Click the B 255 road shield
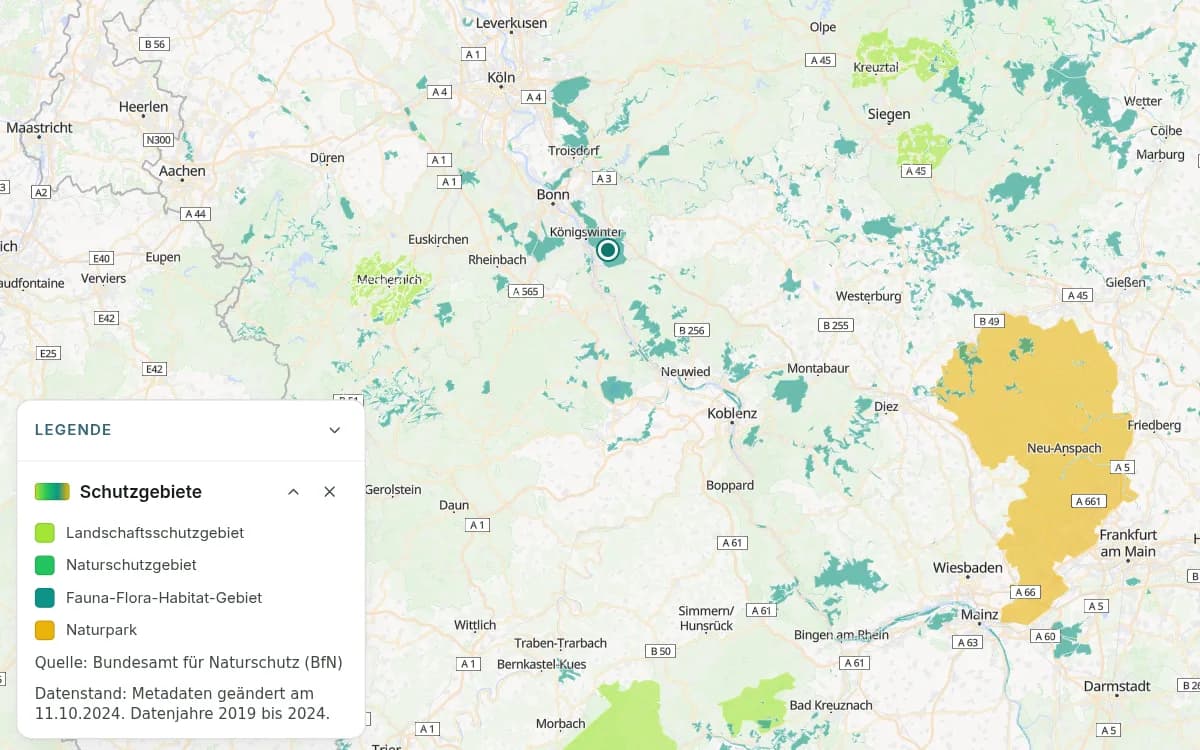Screen dimensions: 1200x750 tap(835, 325)
